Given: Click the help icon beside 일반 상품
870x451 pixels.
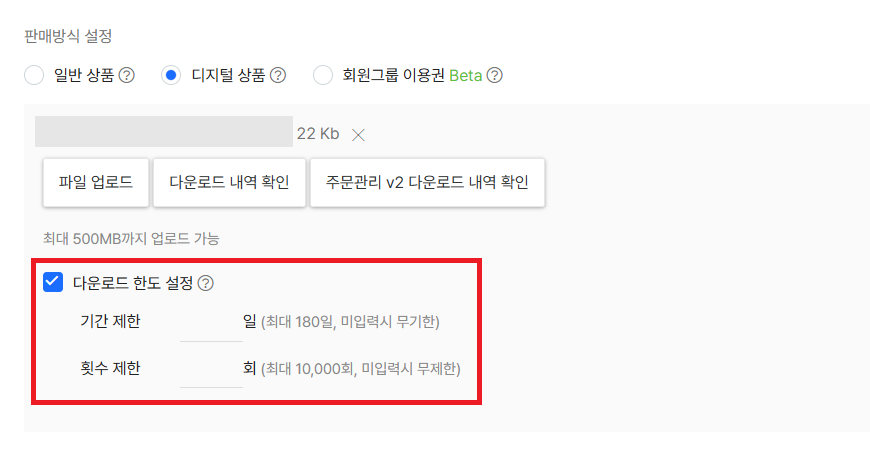Looking at the screenshot, I should click(x=127, y=75).
